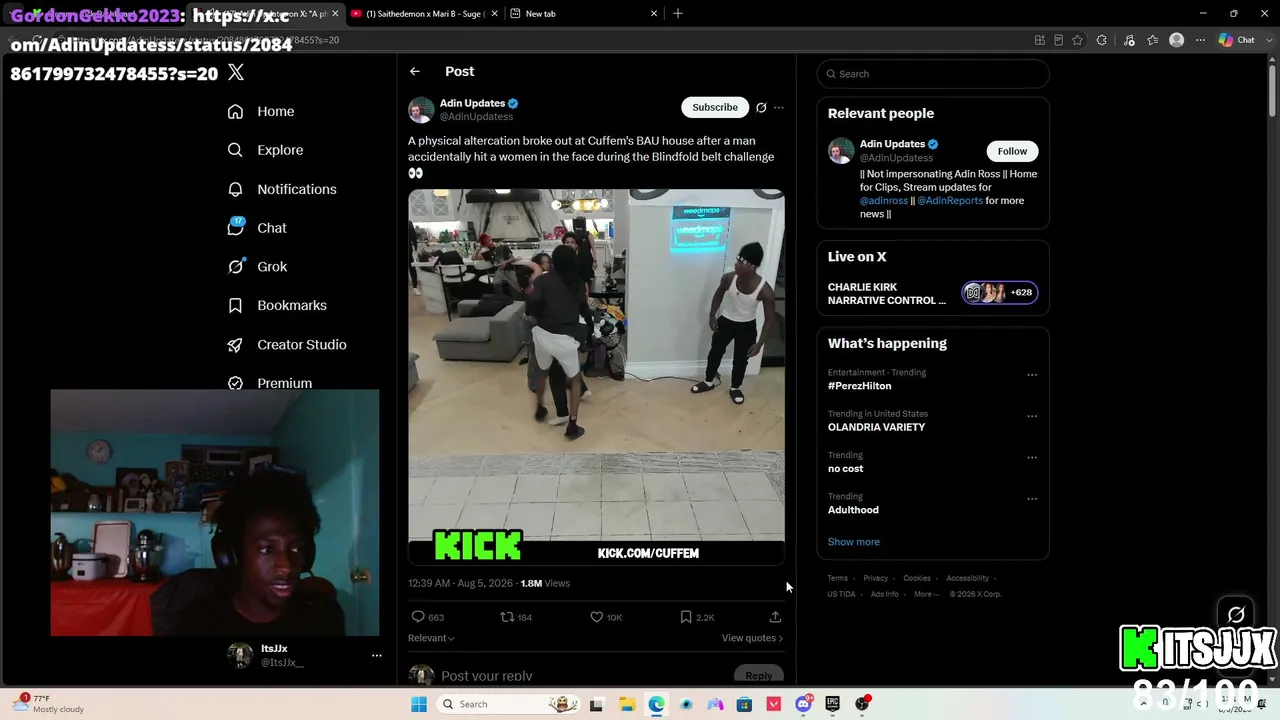Viewport: 1280px width, 720px height.
Task: Click Show more under What's happening
Action: (853, 542)
